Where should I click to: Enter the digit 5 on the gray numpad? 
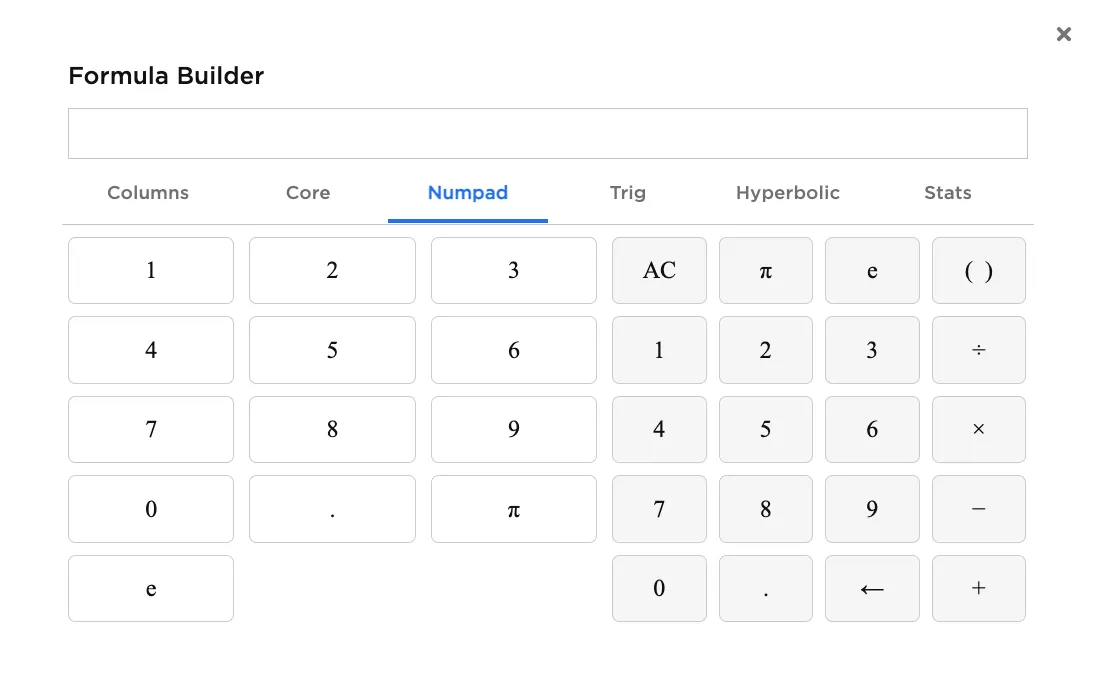click(x=766, y=429)
